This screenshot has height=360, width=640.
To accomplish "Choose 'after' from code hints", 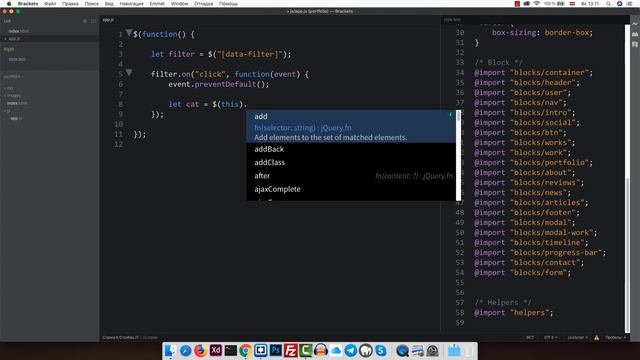I will click(x=351, y=176).
